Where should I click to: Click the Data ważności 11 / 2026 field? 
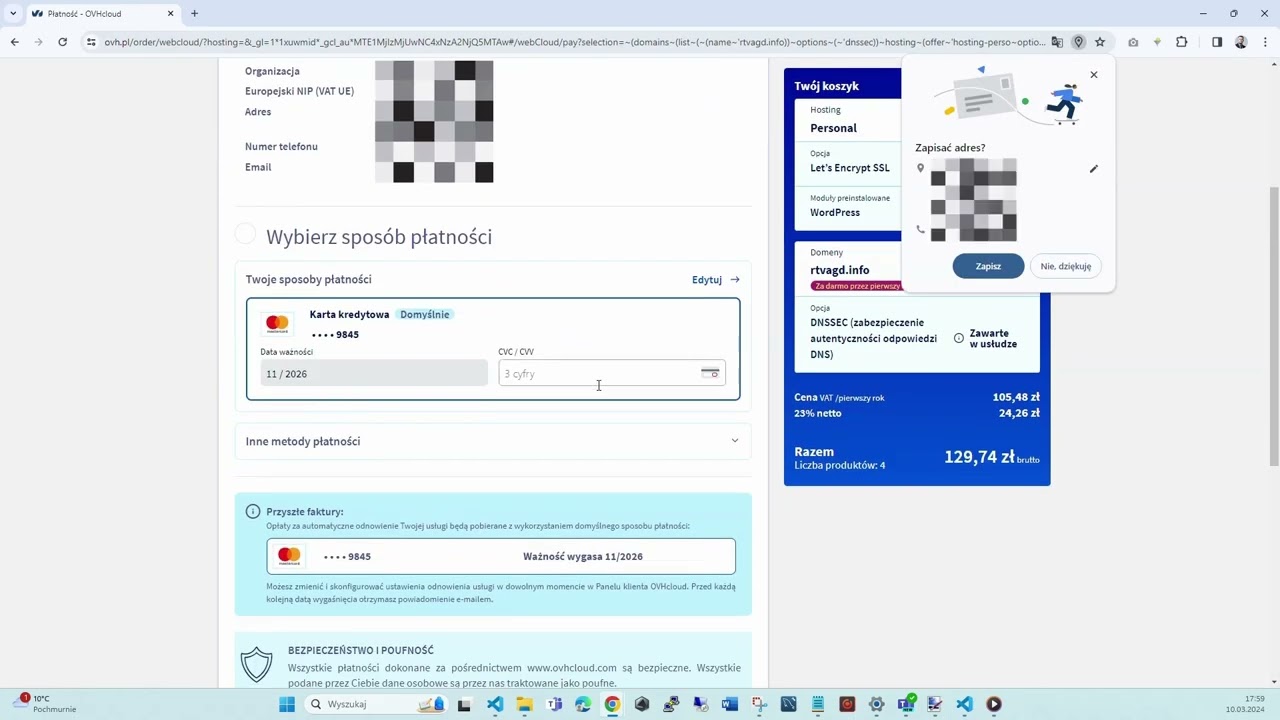click(374, 373)
